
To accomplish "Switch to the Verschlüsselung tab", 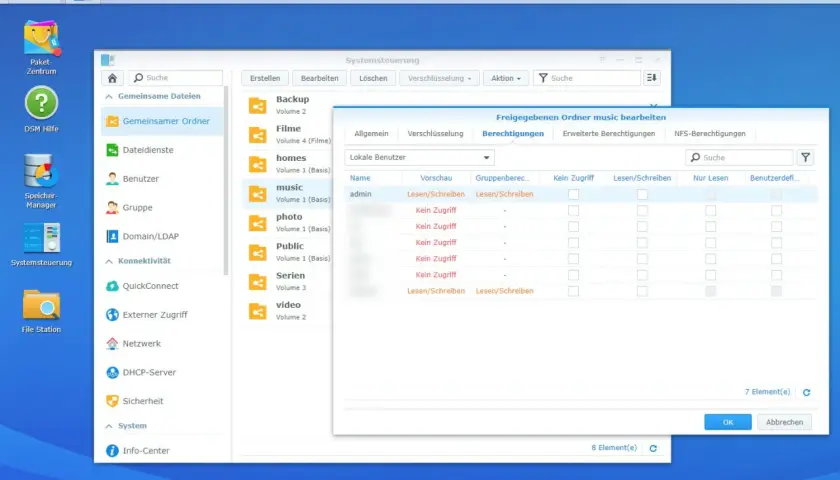I will 435,134.
